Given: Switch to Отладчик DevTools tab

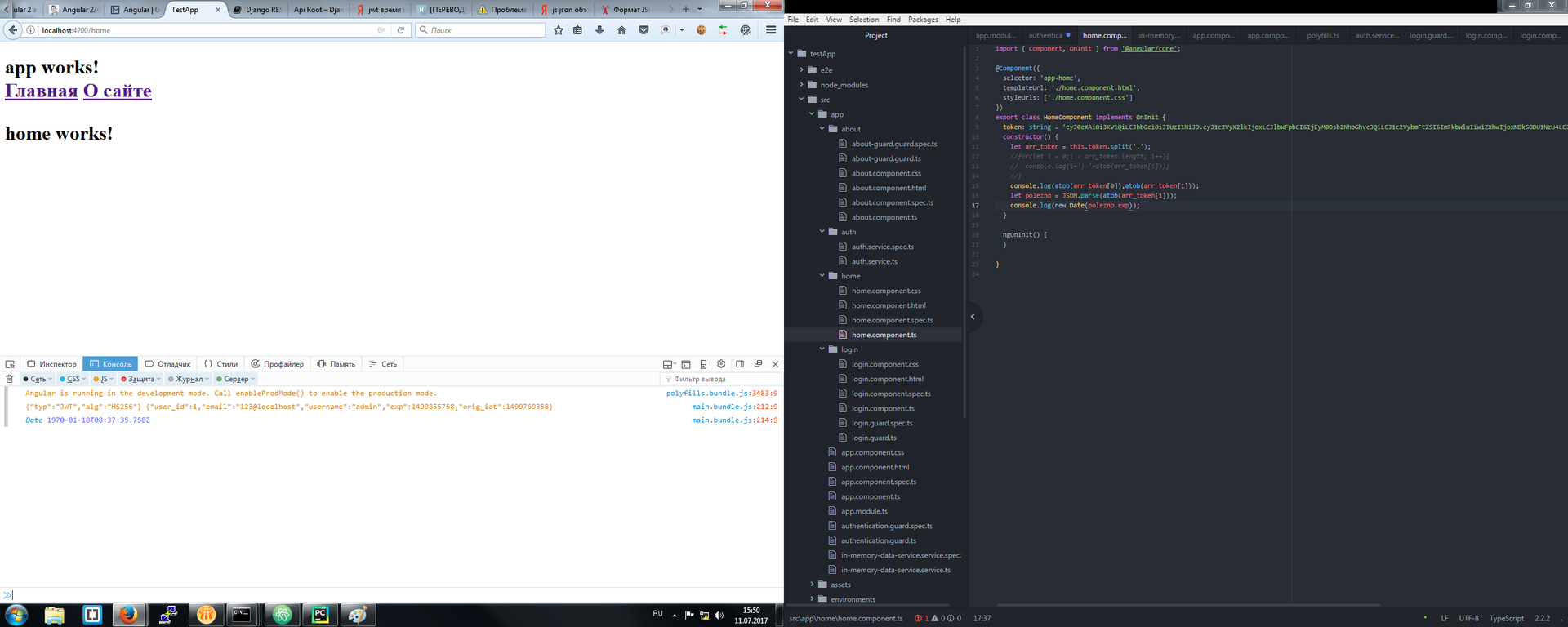Looking at the screenshot, I should (167, 364).
